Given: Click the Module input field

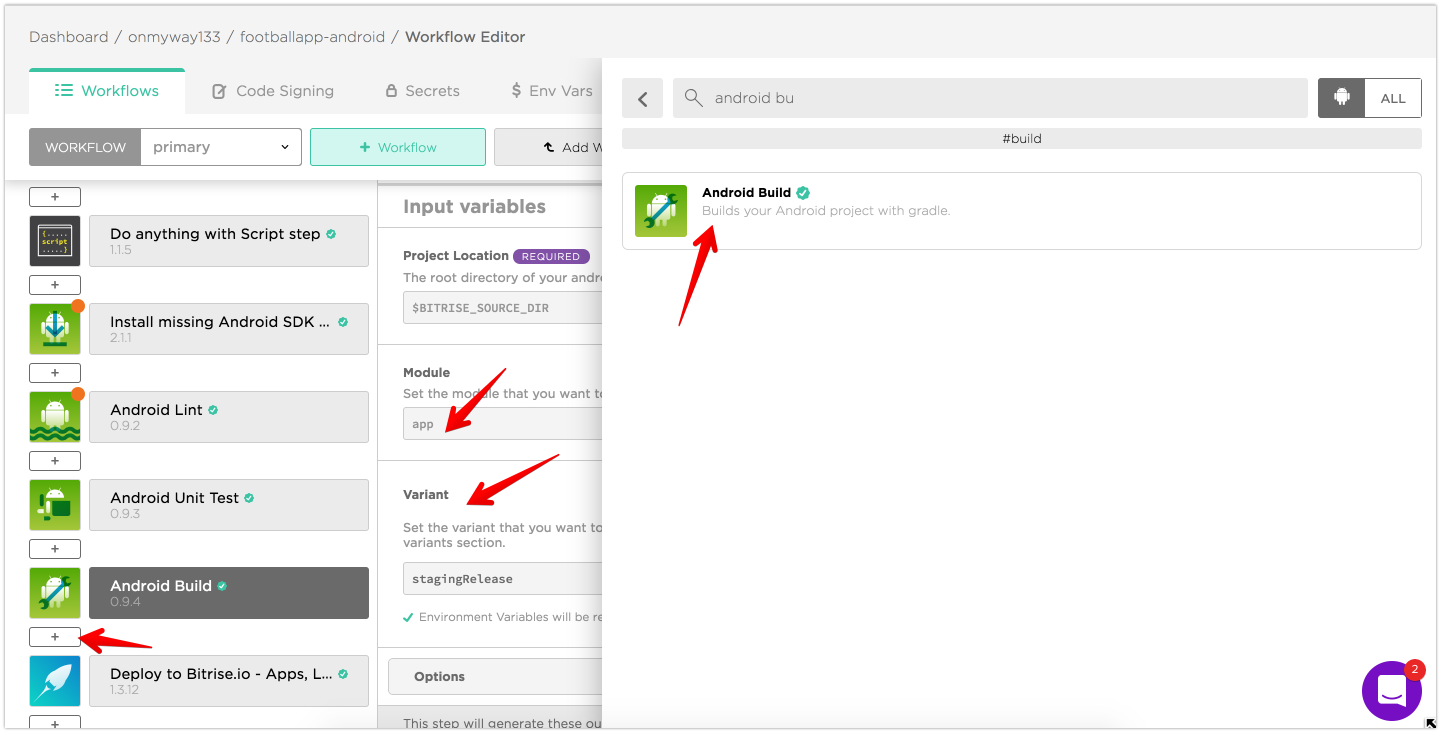Looking at the screenshot, I should click(503, 424).
